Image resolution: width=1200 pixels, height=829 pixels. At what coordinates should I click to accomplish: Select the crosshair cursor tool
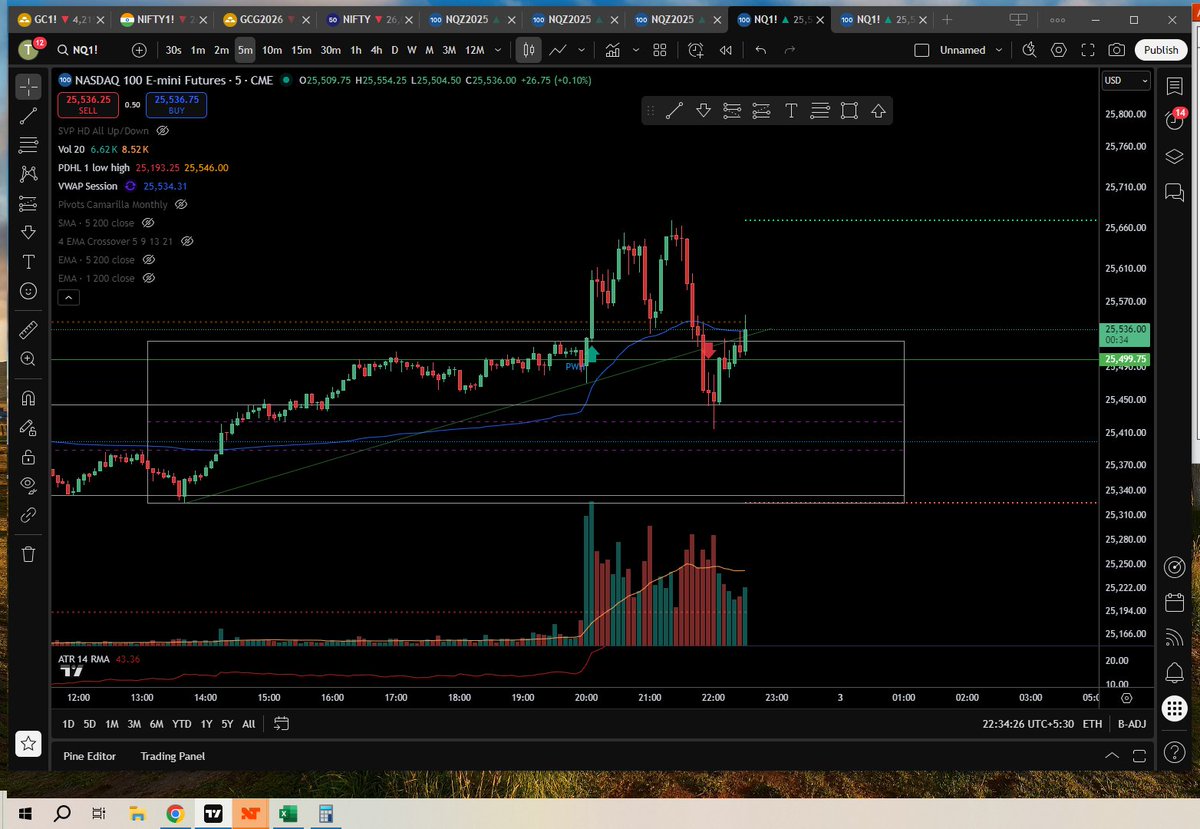tap(29, 87)
